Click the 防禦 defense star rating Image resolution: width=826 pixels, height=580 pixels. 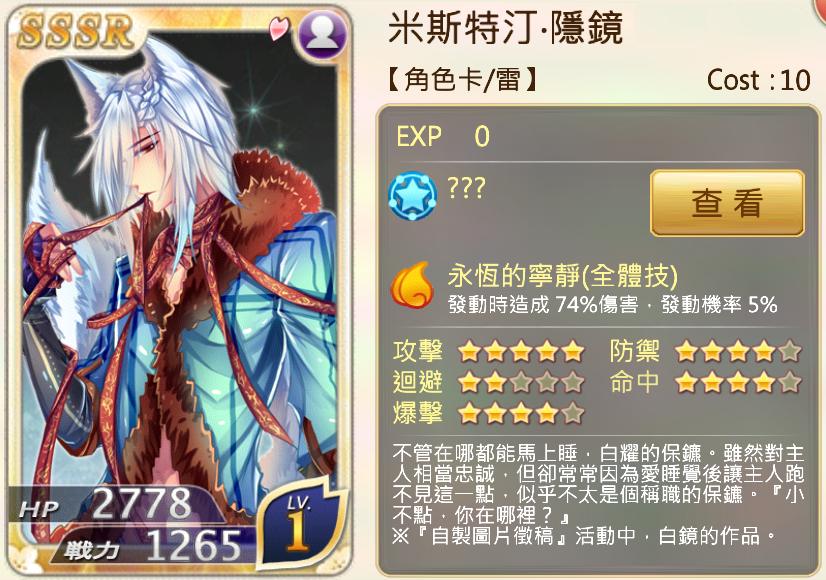738,351
